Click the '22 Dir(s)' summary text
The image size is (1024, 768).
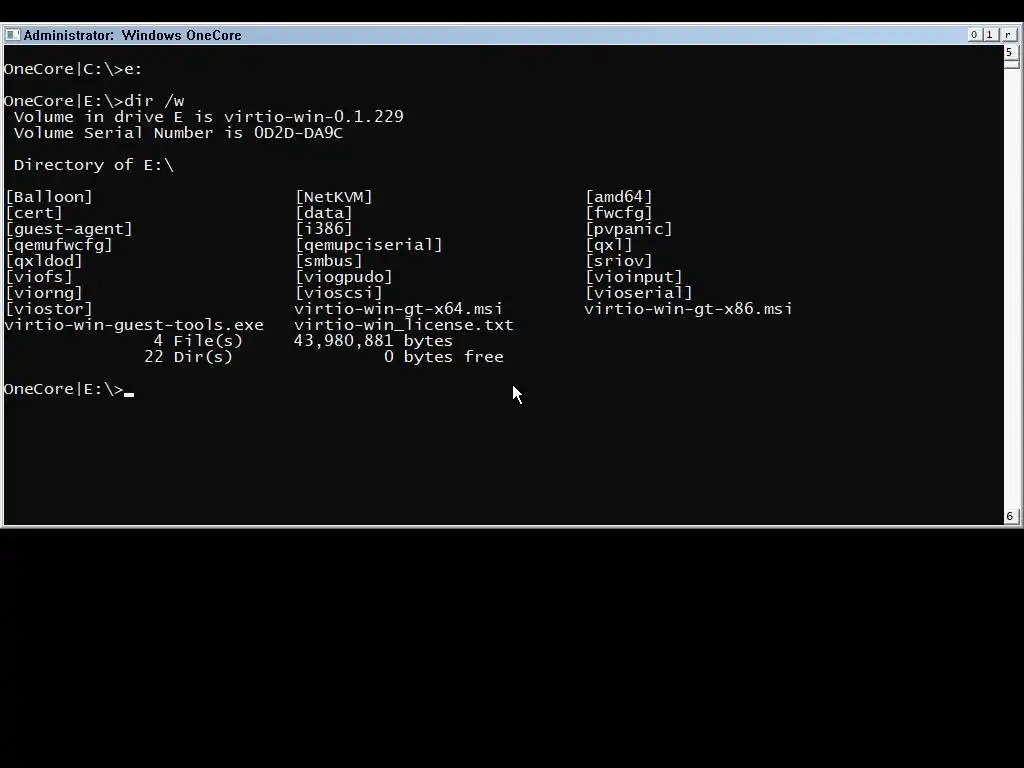tap(188, 357)
